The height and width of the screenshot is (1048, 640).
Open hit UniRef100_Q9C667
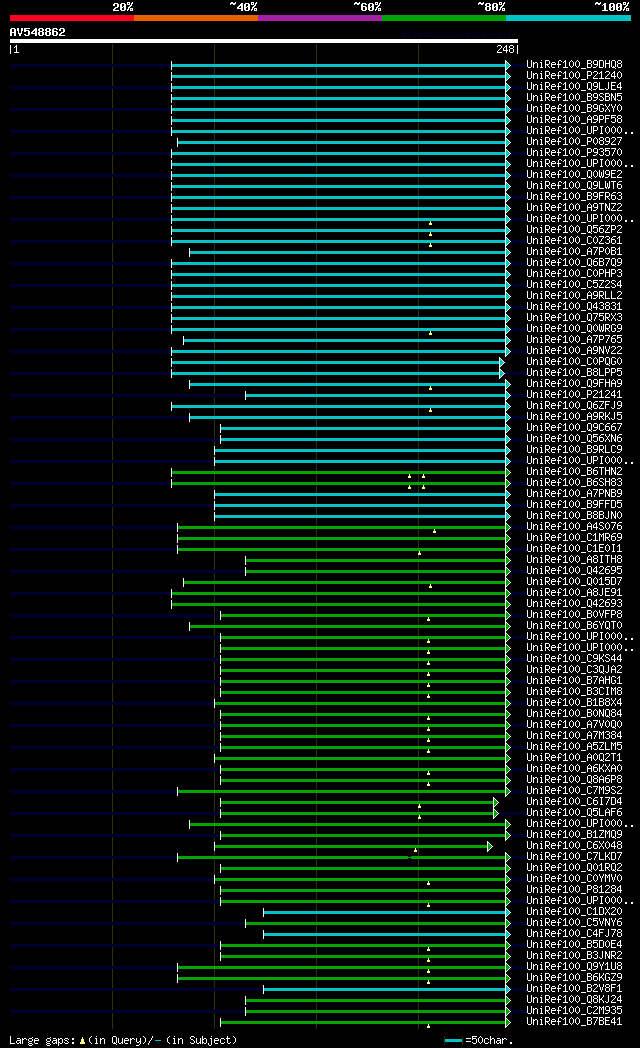(x=574, y=427)
